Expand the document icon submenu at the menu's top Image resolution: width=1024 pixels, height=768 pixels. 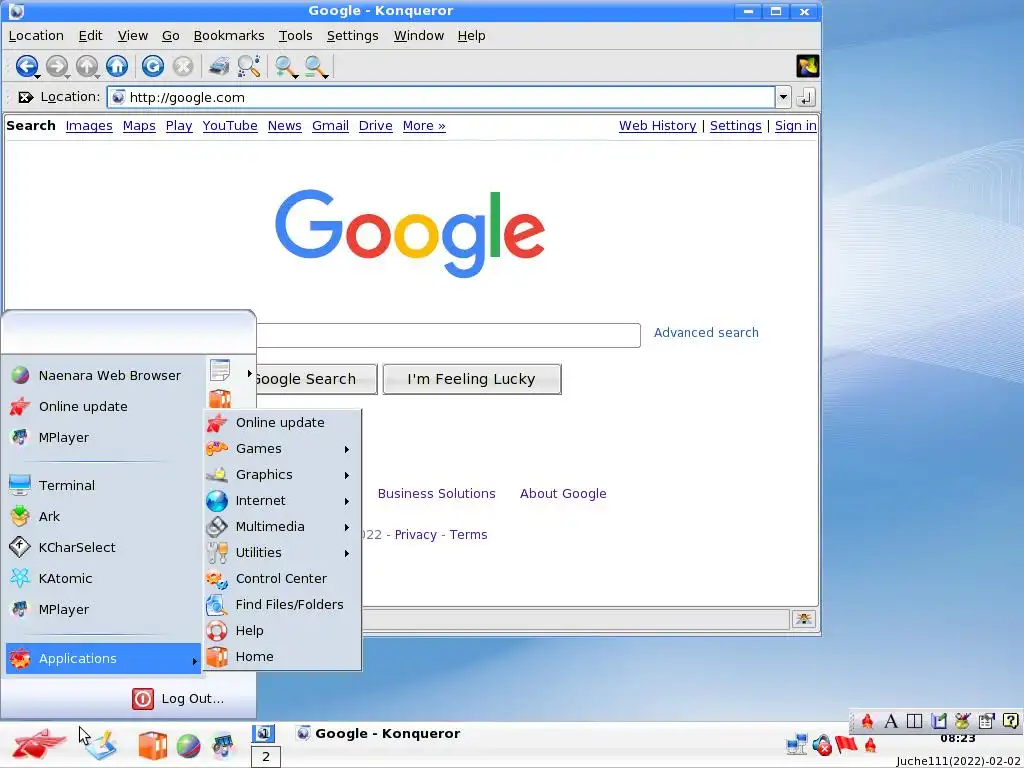tap(231, 371)
